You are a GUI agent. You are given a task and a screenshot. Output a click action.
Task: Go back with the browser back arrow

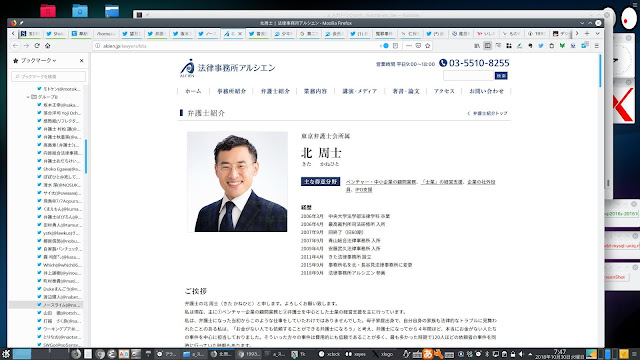15,46
